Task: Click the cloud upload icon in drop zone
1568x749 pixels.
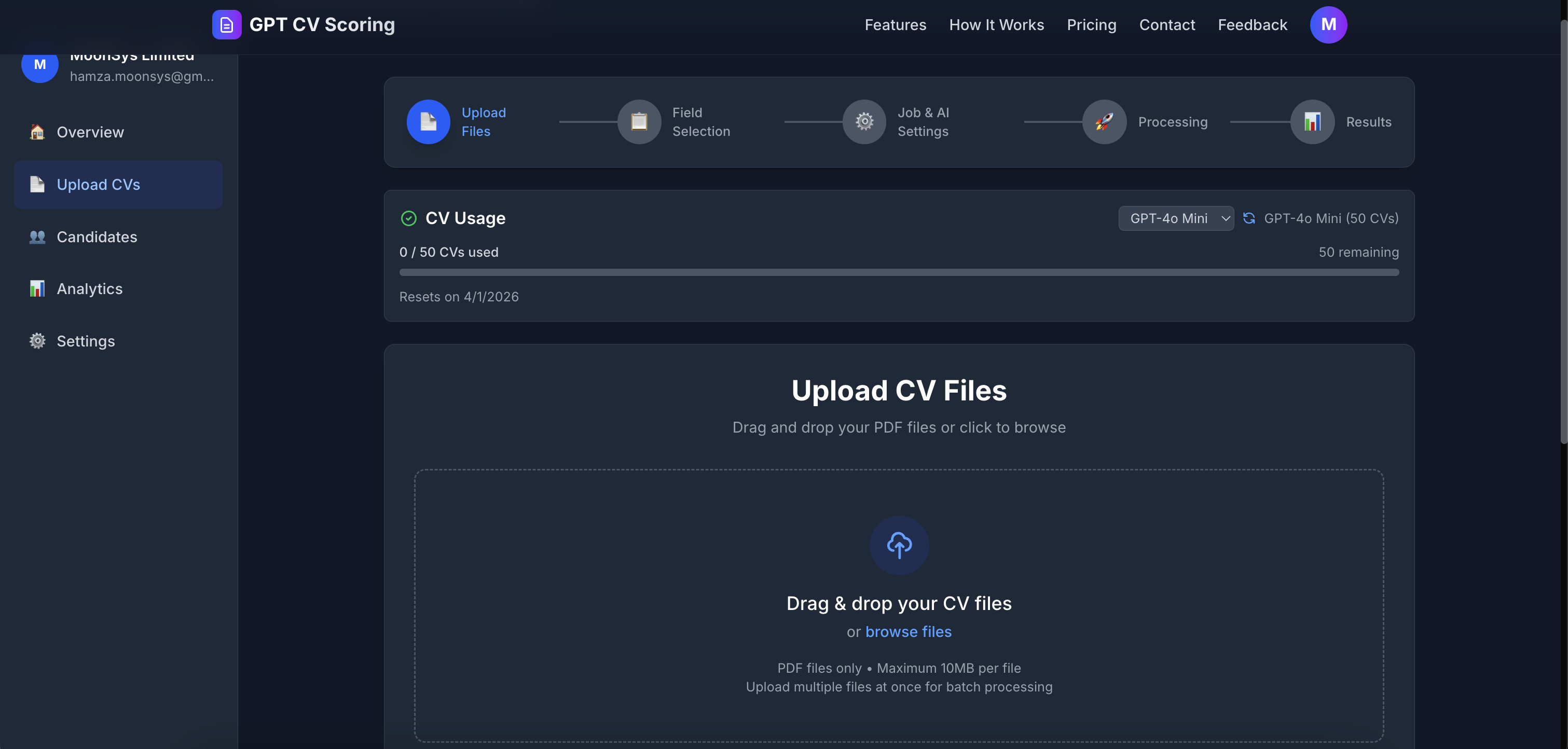Action: [x=899, y=545]
